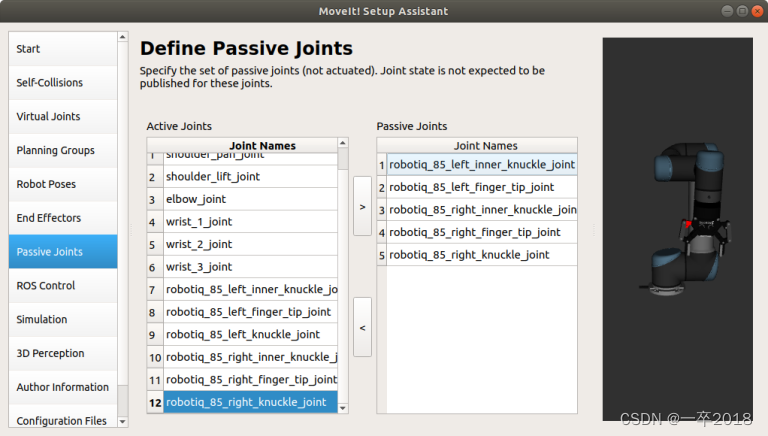Image resolution: width=768 pixels, height=436 pixels.
Task: Click the robot arm 3D preview
Action: point(677,229)
